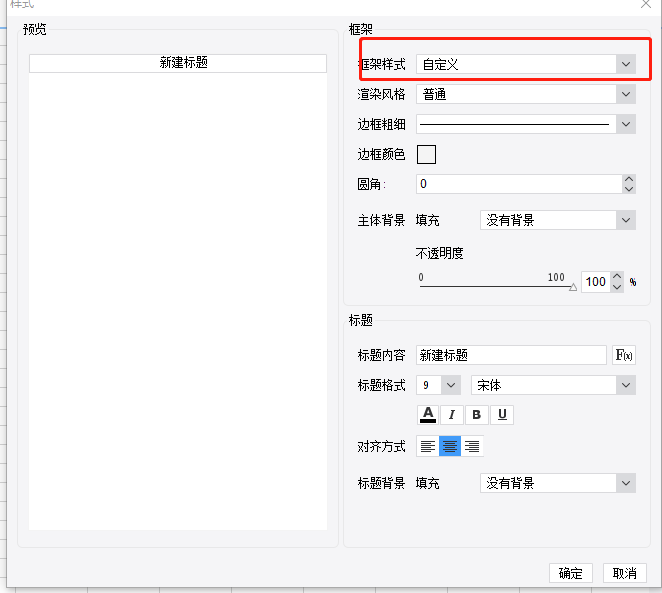Increase the 圆角 value with up arrow
The image size is (662, 593).
click(629, 179)
